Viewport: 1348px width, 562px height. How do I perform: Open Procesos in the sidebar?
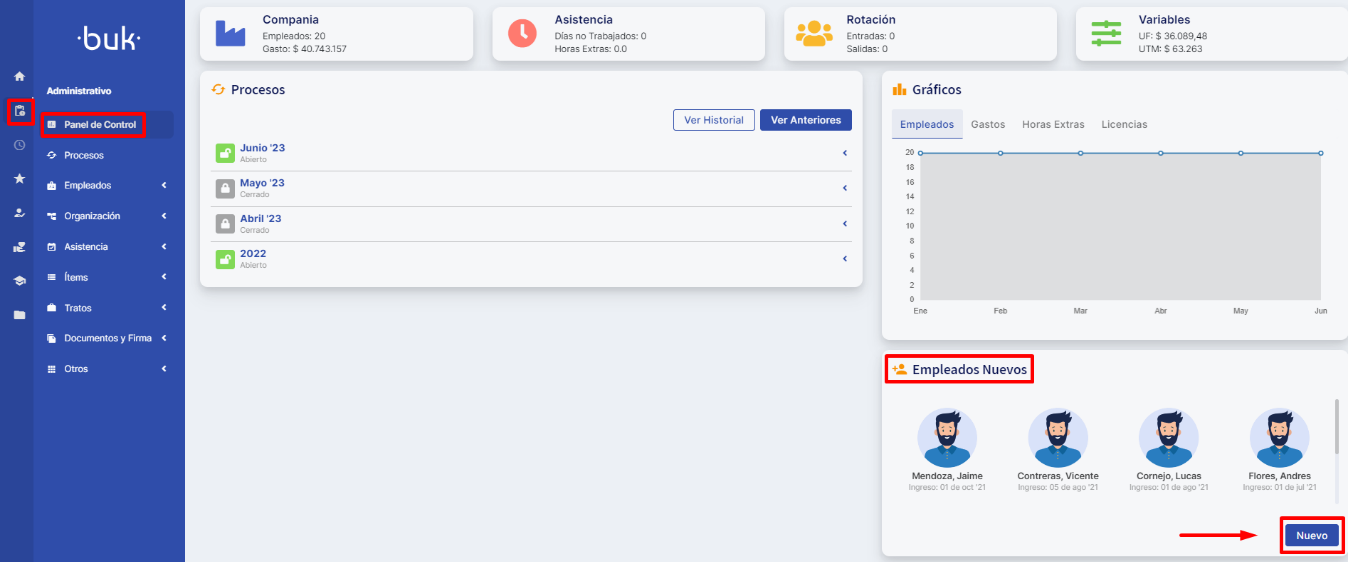tap(84, 155)
